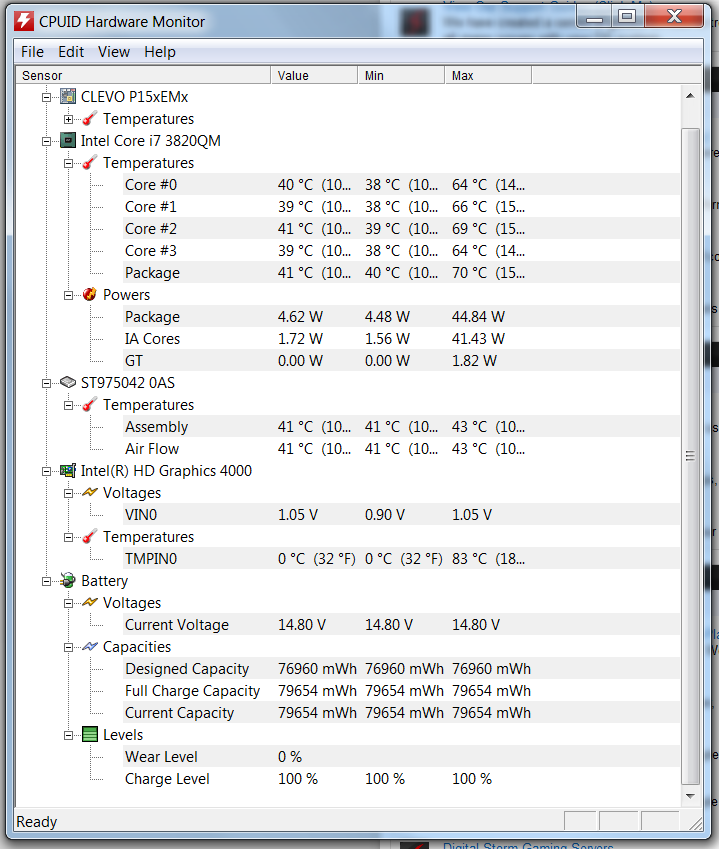This screenshot has height=849, width=719.
Task: Select the TMPIN0 row
Action: 402,559
